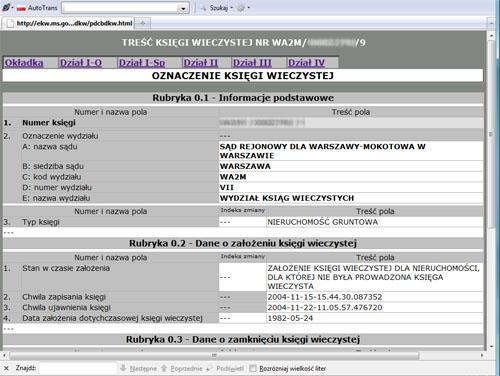Click NIERUCHOMOŚĆ GRUNTOWA value
This screenshot has width=500, height=376.
pos(323,222)
